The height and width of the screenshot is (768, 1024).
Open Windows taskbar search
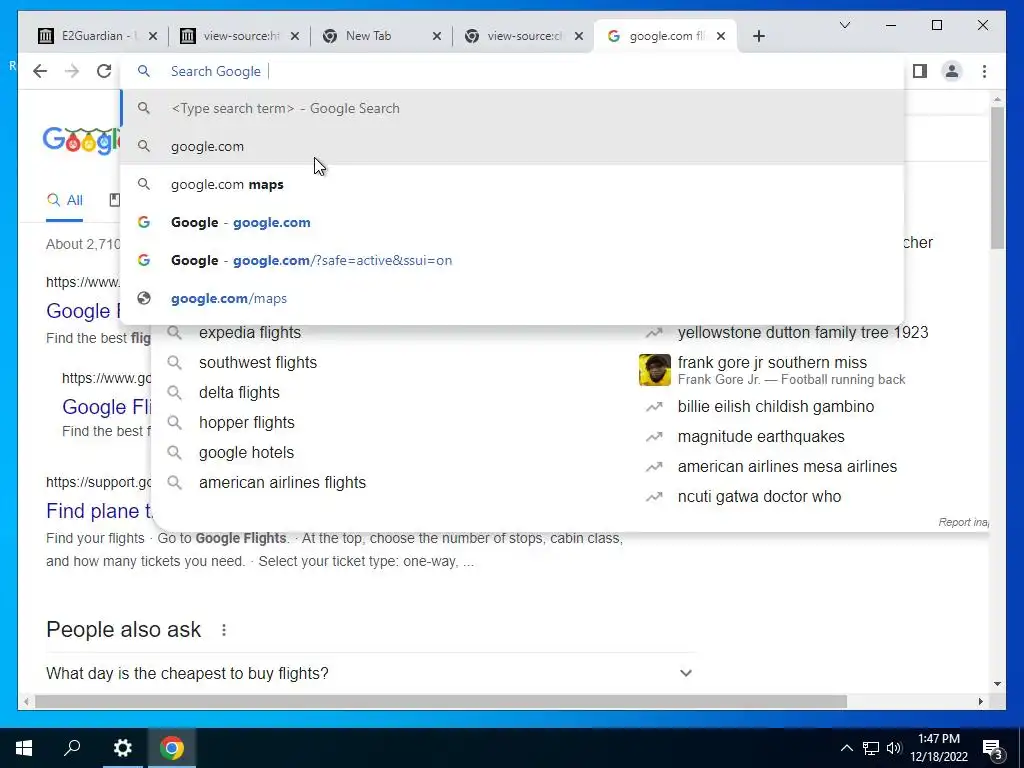click(x=72, y=748)
